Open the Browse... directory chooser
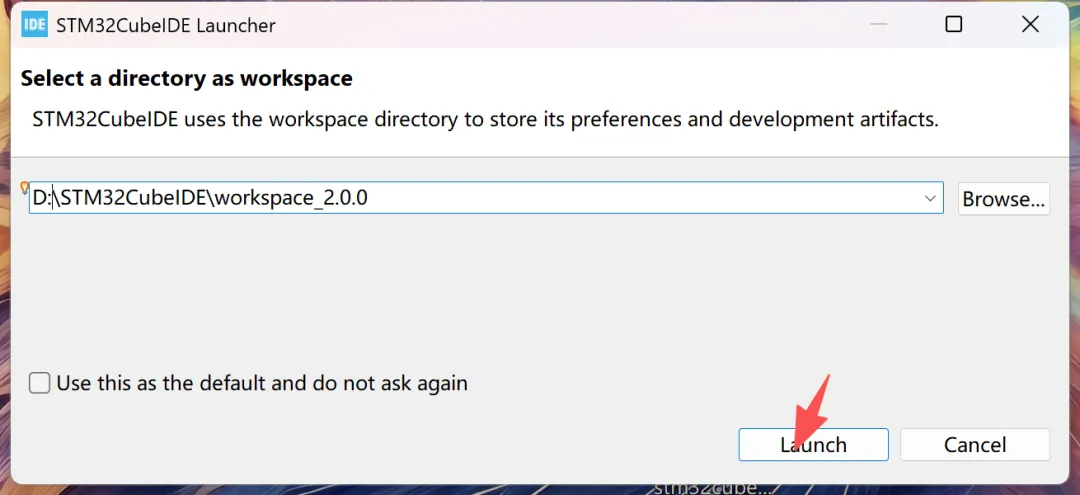 pyautogui.click(x=1004, y=198)
